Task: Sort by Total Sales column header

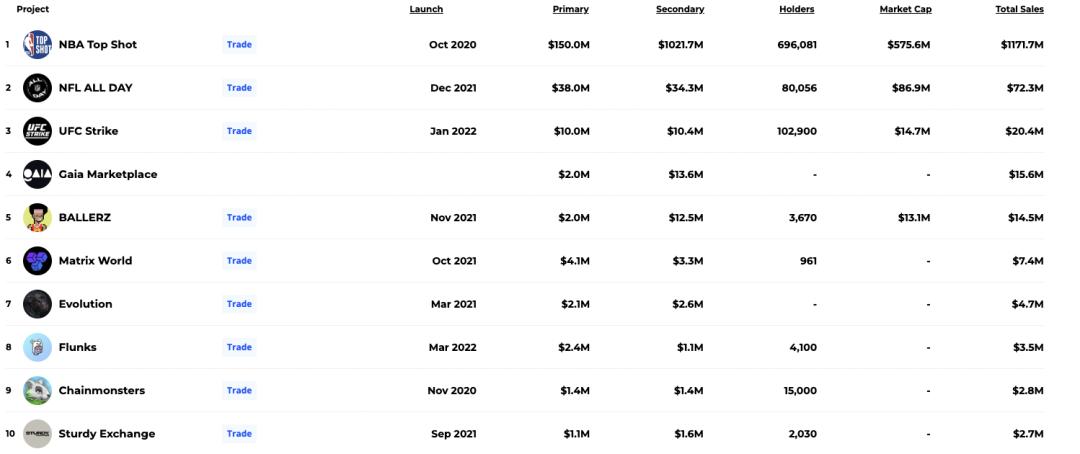Action: coord(1019,9)
